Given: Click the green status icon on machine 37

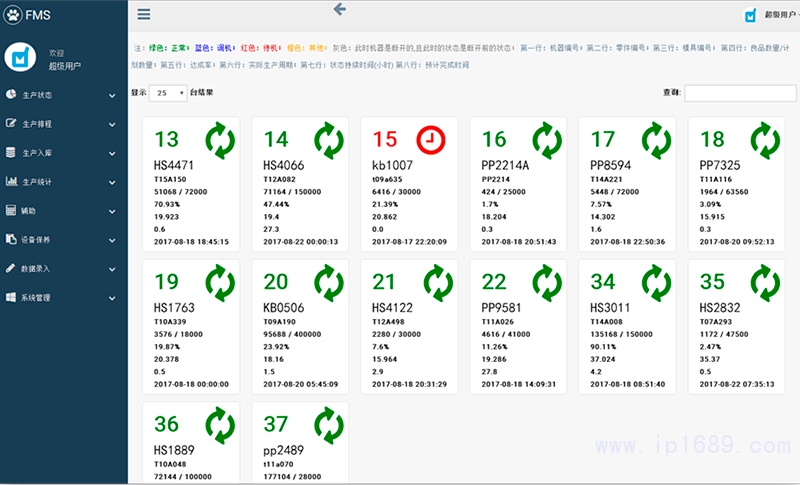Looking at the screenshot, I should click(328, 424).
